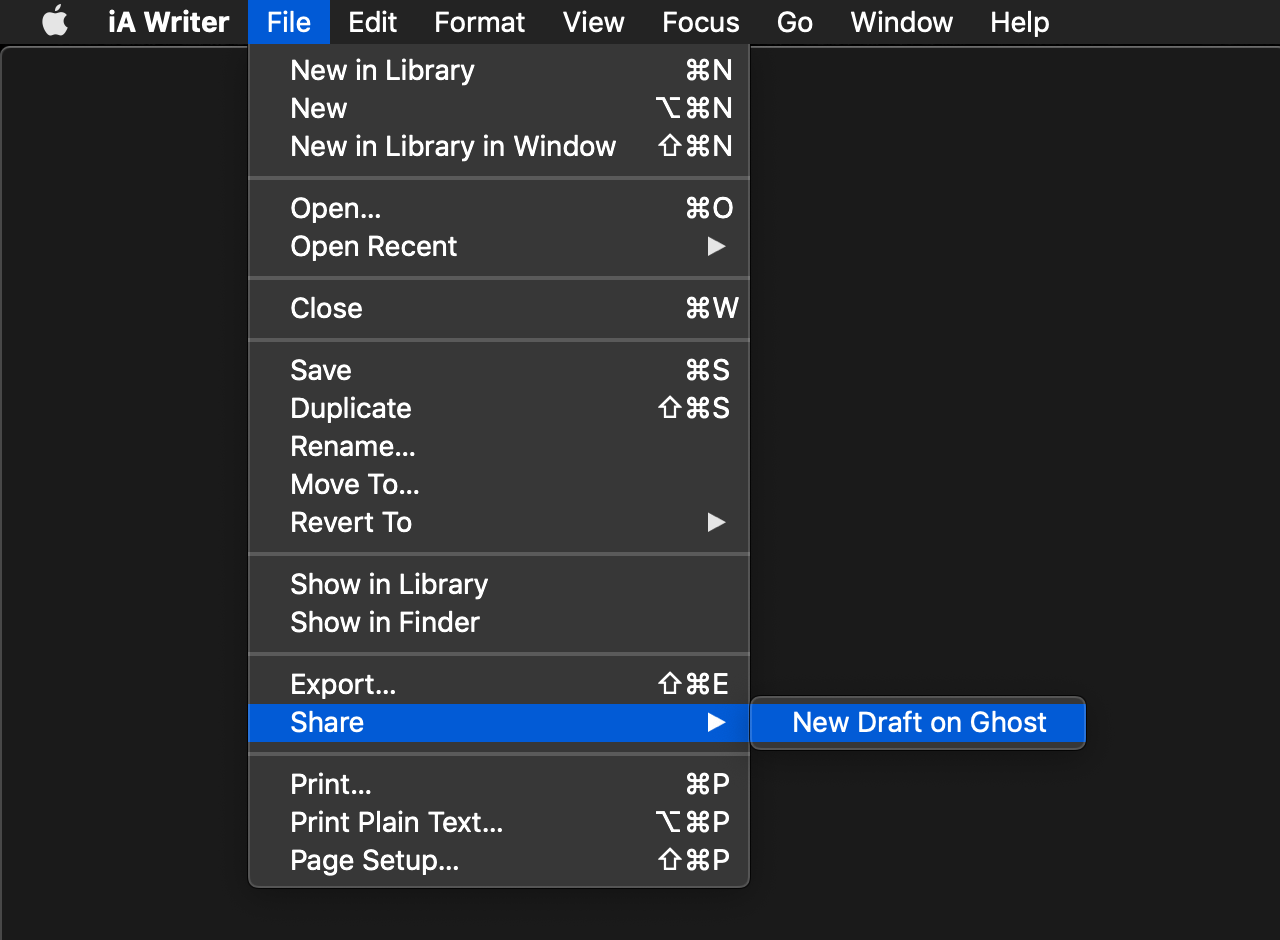Open the Format menu in menu bar
This screenshot has height=940, width=1280.
tap(479, 22)
